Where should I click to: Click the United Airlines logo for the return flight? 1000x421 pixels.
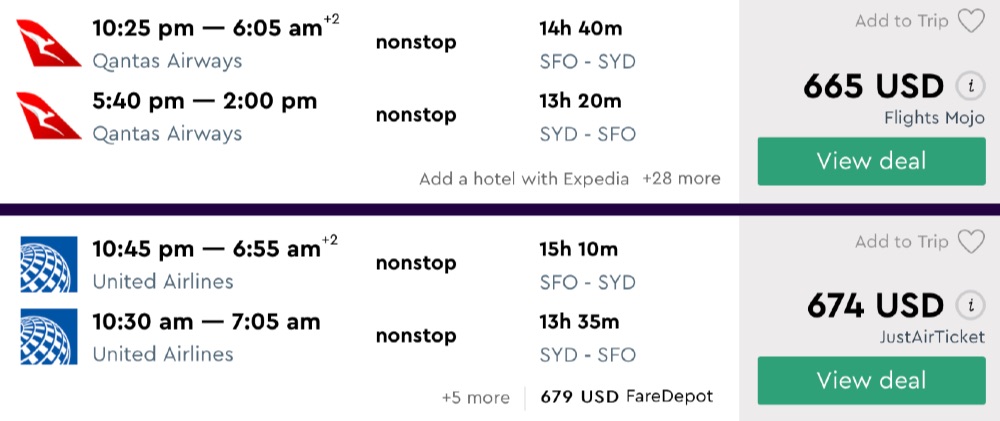[49, 336]
